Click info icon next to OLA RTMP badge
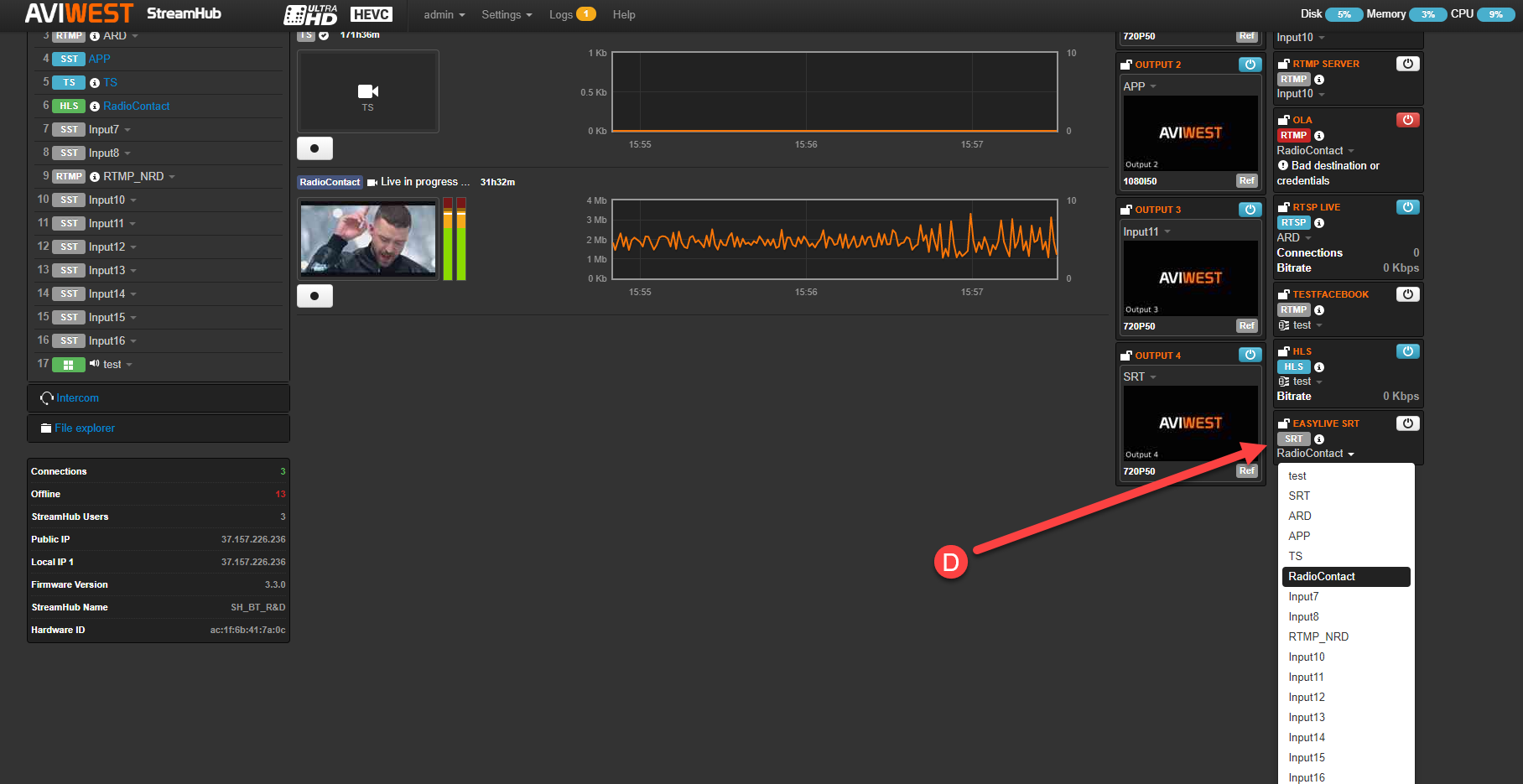Image resolution: width=1523 pixels, height=784 pixels. pos(1319,136)
